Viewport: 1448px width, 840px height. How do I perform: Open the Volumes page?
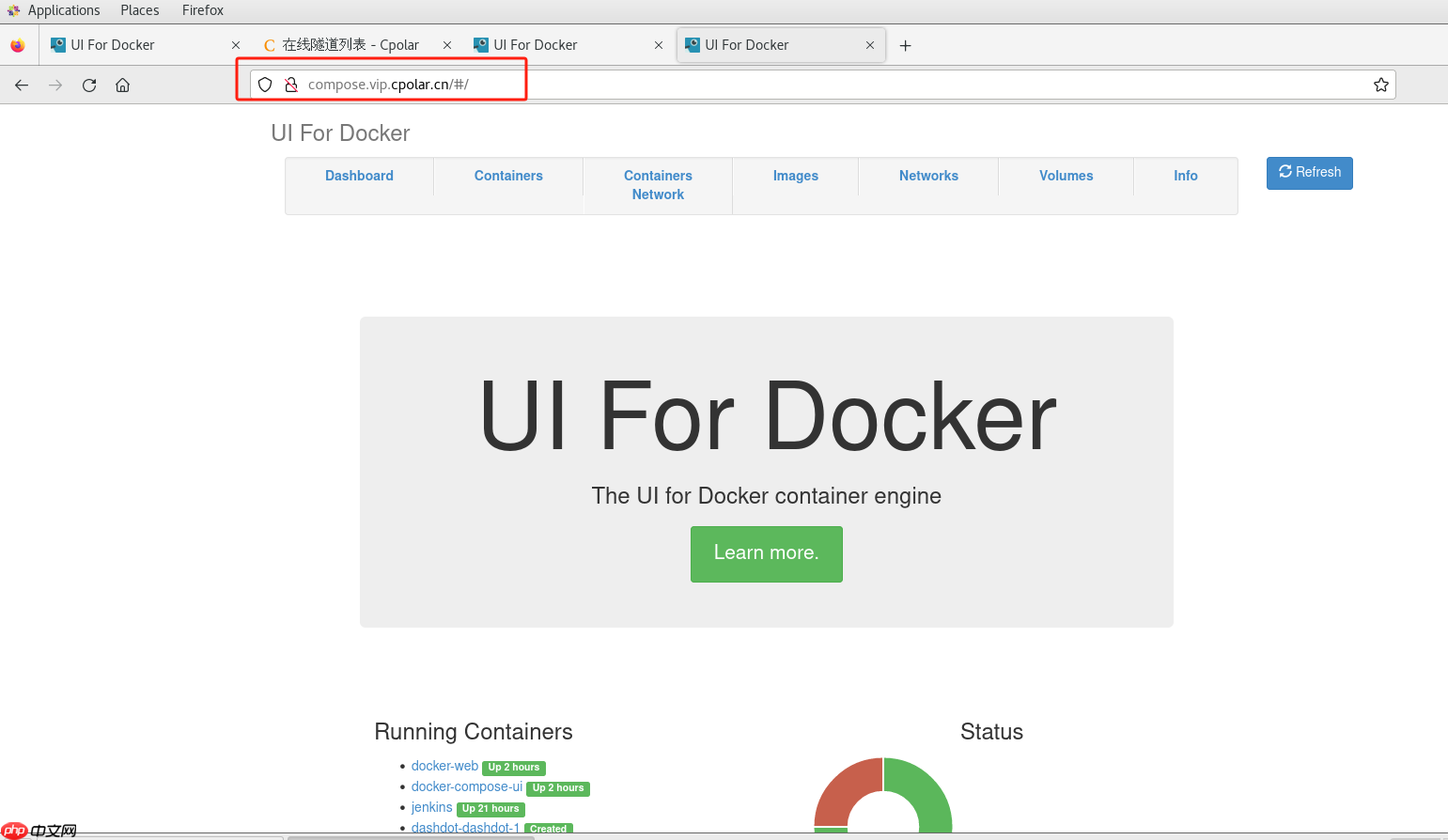pos(1066,176)
